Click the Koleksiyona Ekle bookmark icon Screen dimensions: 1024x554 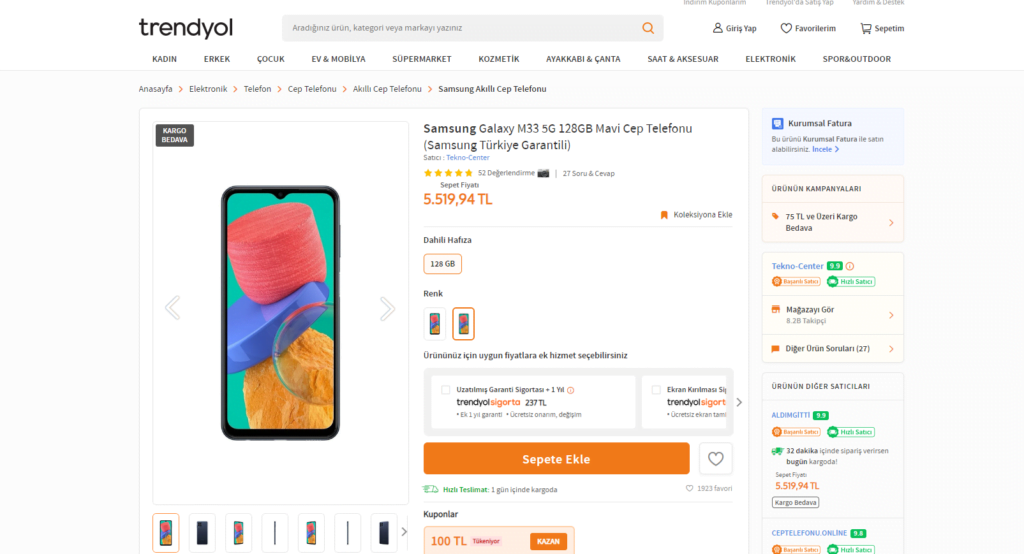click(x=664, y=215)
